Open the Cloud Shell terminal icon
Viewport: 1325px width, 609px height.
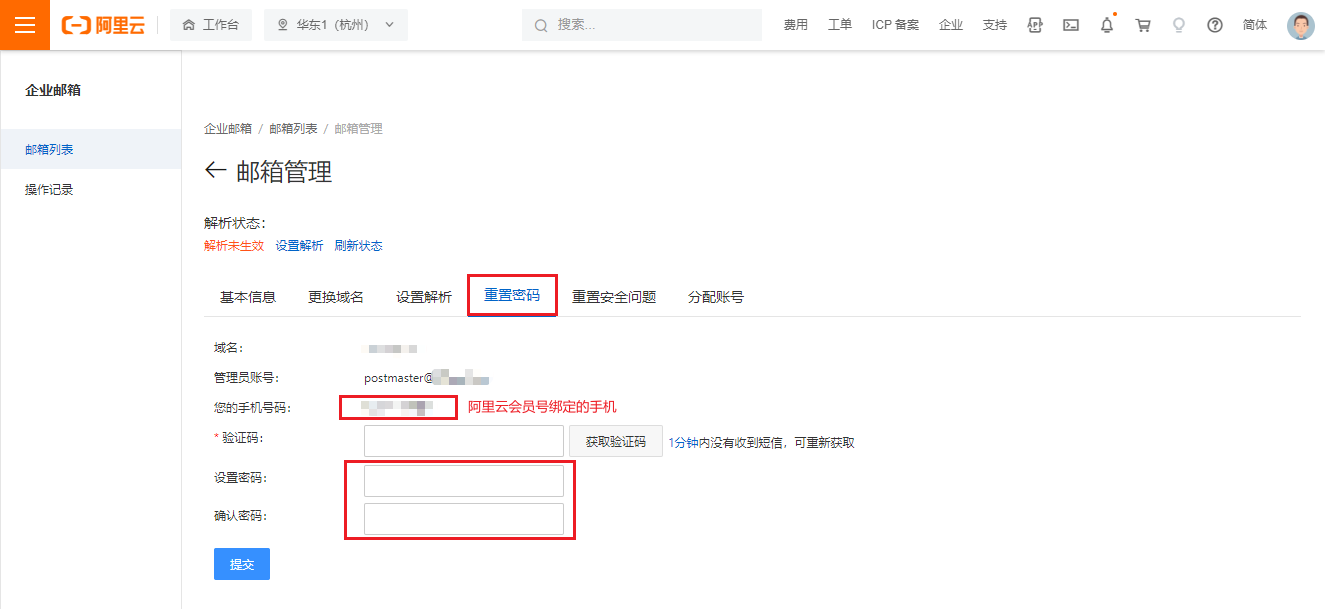[x=1071, y=25]
